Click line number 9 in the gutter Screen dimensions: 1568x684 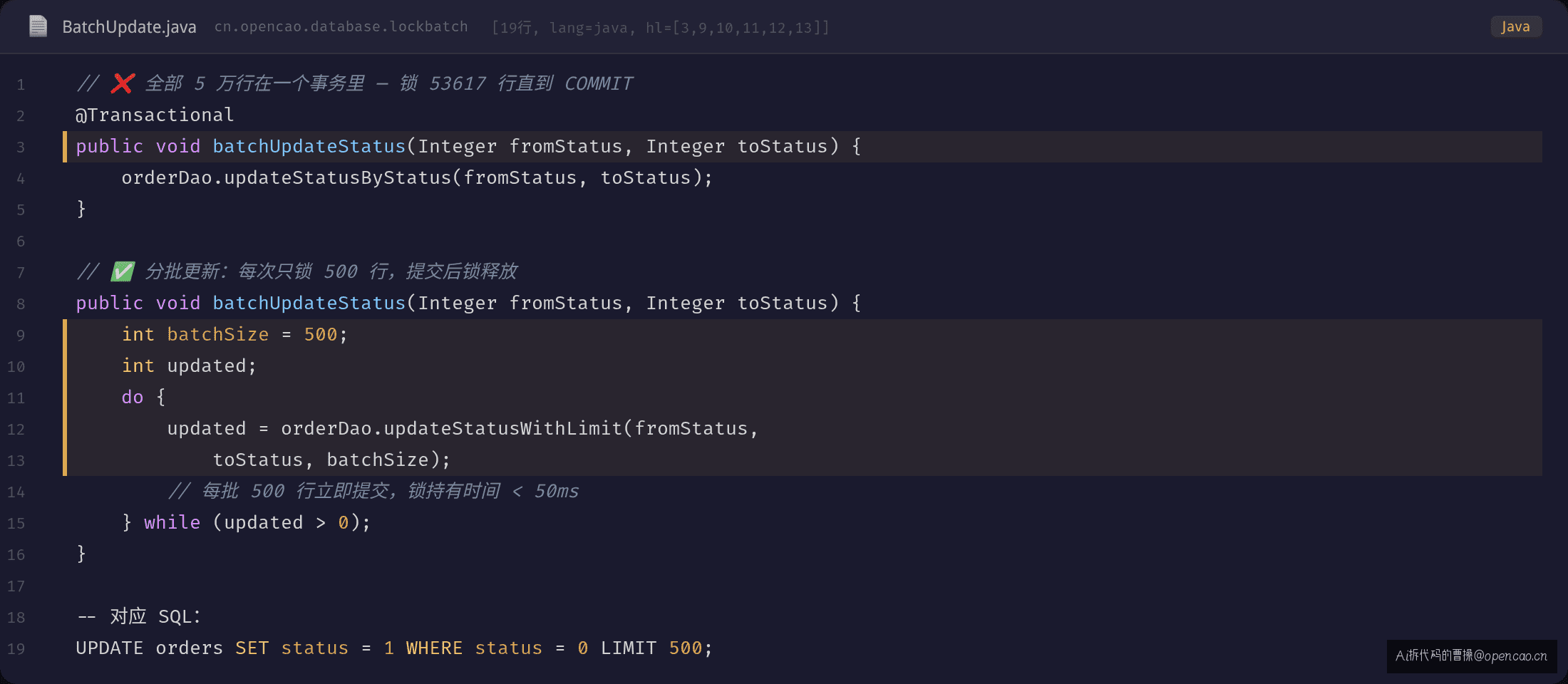tap(21, 336)
